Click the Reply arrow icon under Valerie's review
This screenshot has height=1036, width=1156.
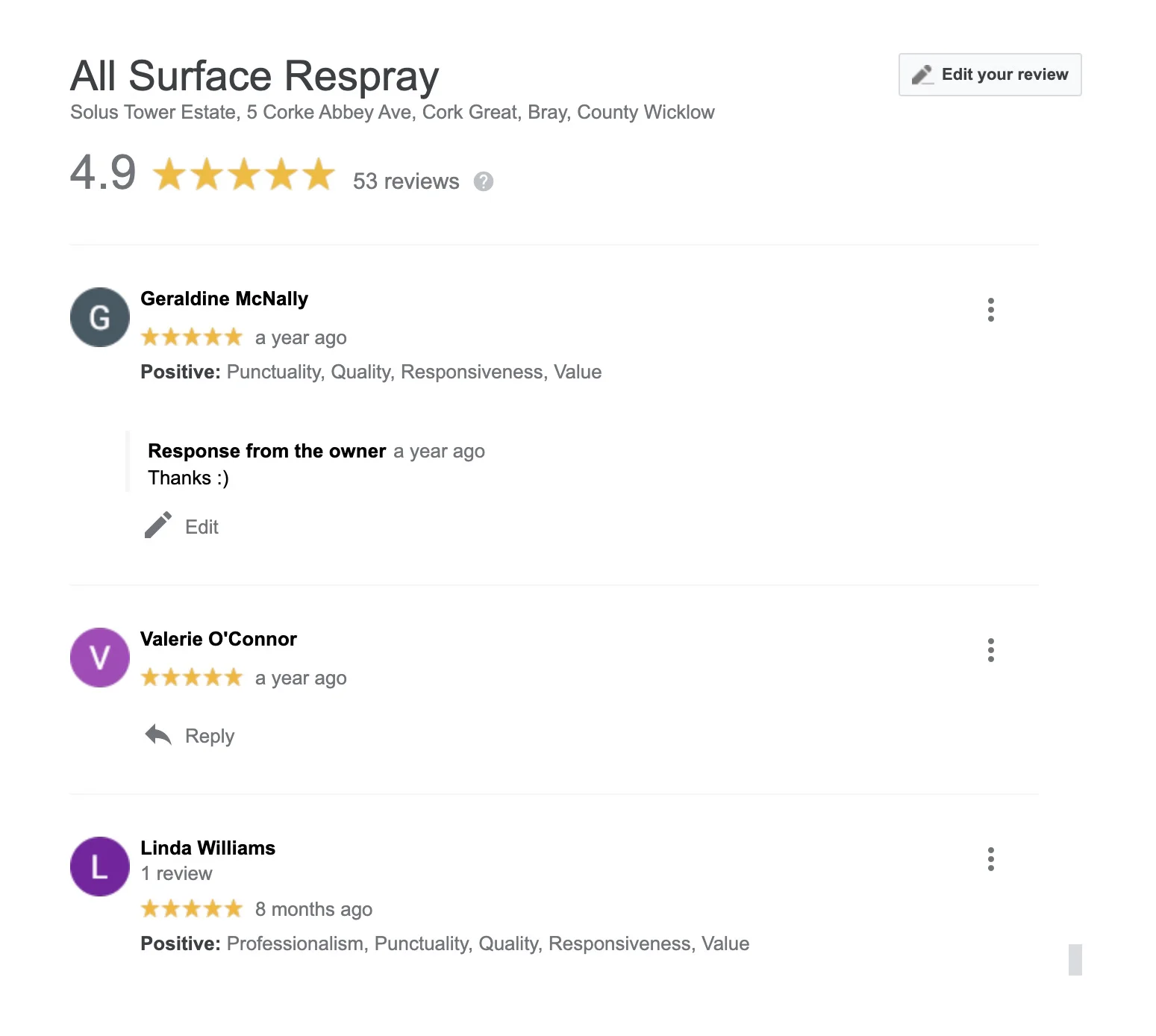pos(158,735)
